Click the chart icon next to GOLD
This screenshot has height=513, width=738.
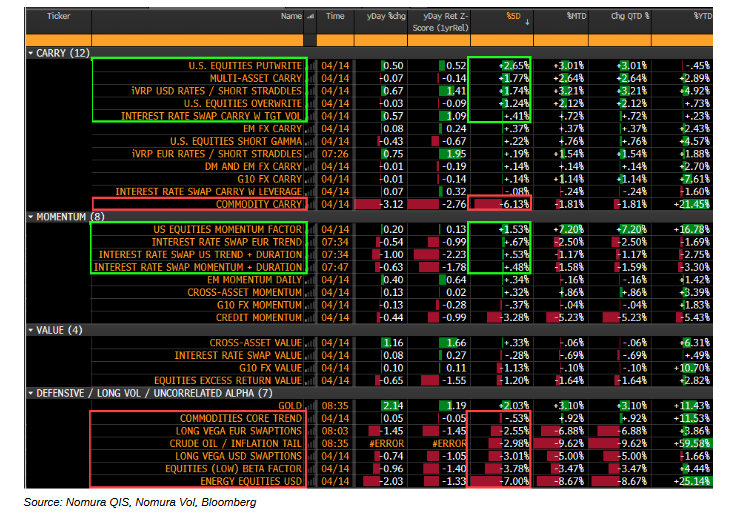[310, 404]
